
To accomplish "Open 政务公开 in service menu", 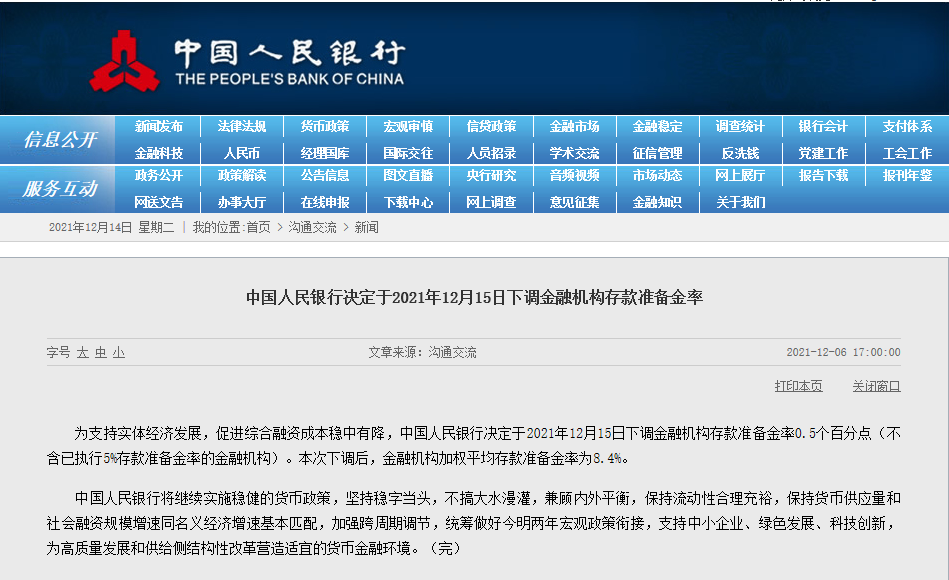I will (x=159, y=176).
